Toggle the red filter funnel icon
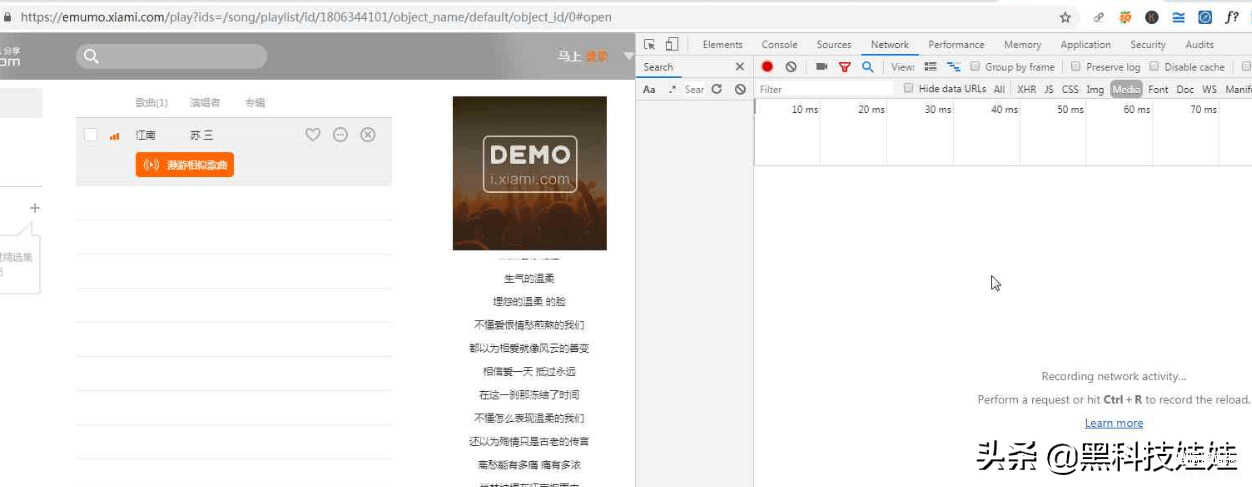 pyautogui.click(x=844, y=67)
